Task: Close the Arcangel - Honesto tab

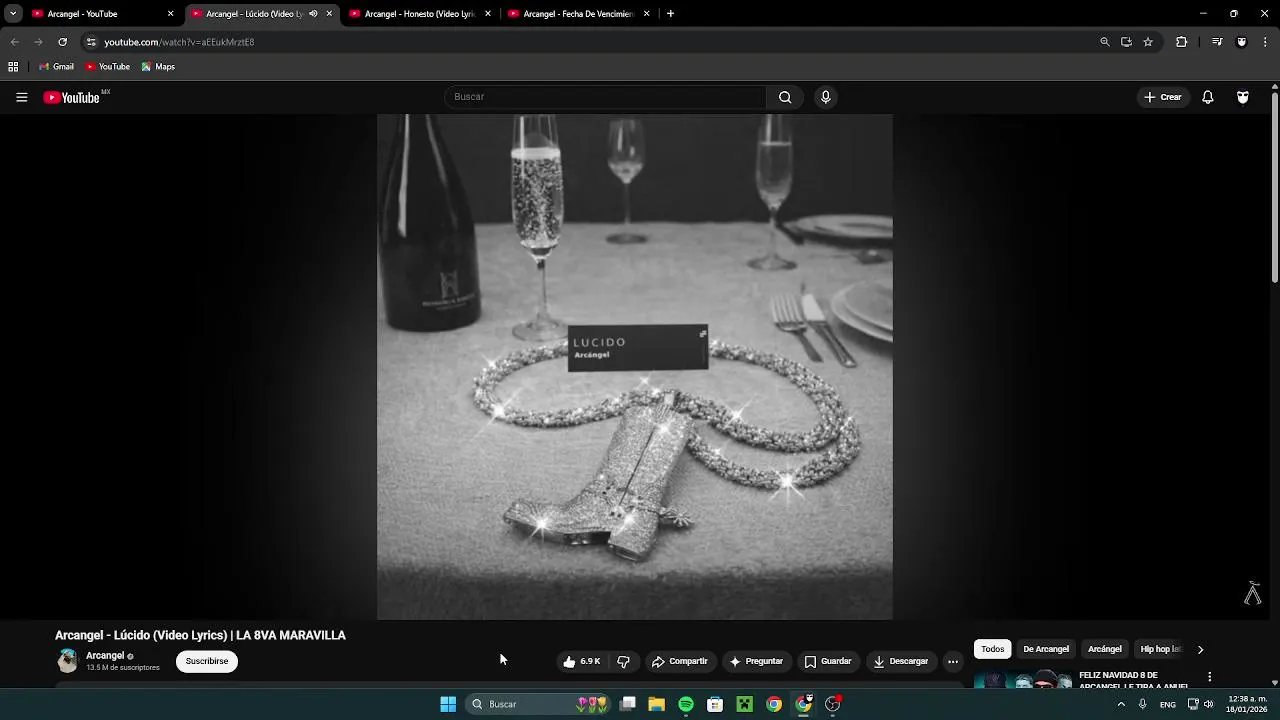Action: 488,14
